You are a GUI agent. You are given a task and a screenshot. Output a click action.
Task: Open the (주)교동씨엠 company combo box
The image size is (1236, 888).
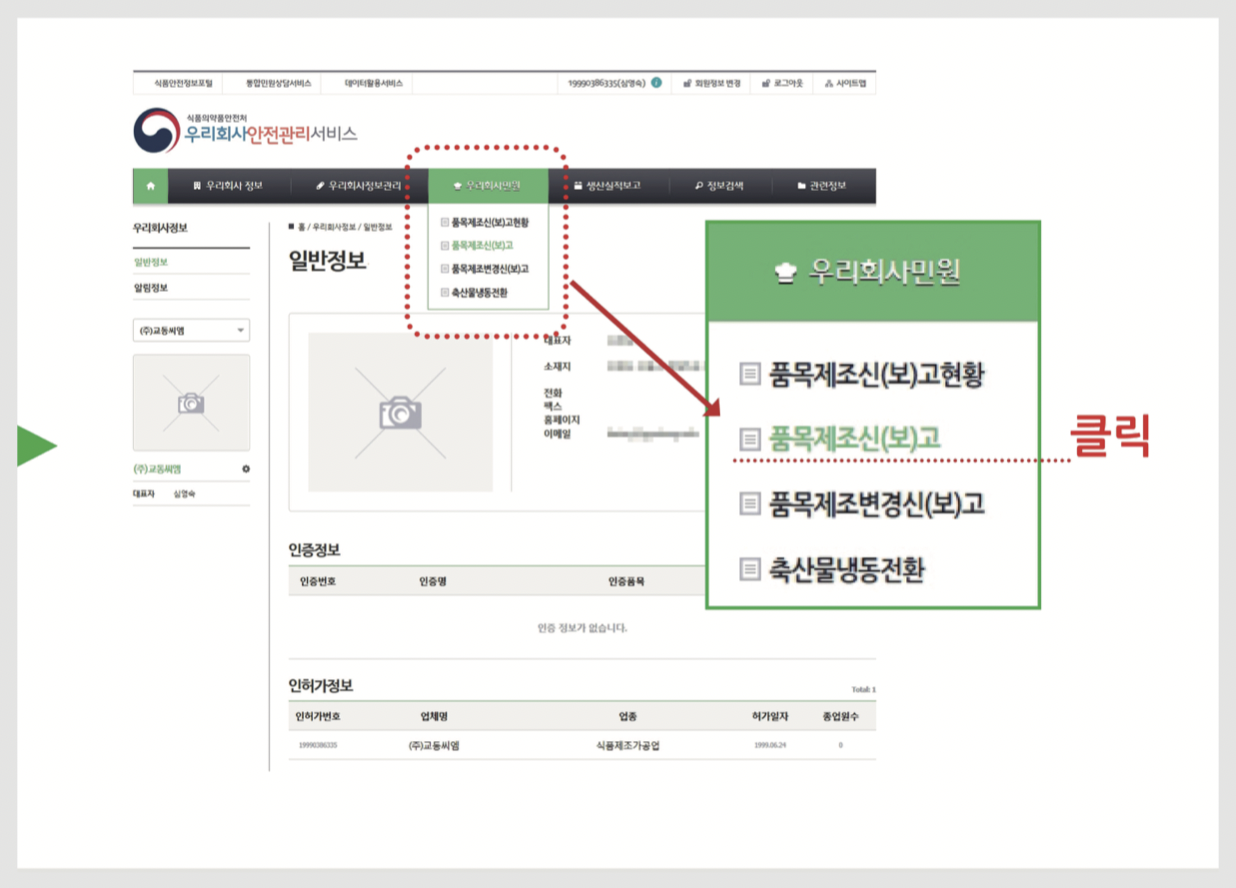pos(191,330)
